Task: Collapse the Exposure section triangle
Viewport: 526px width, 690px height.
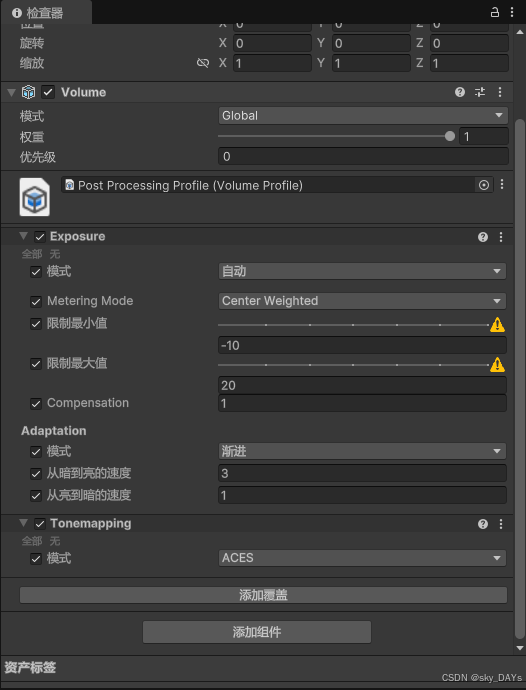Action: [23, 236]
